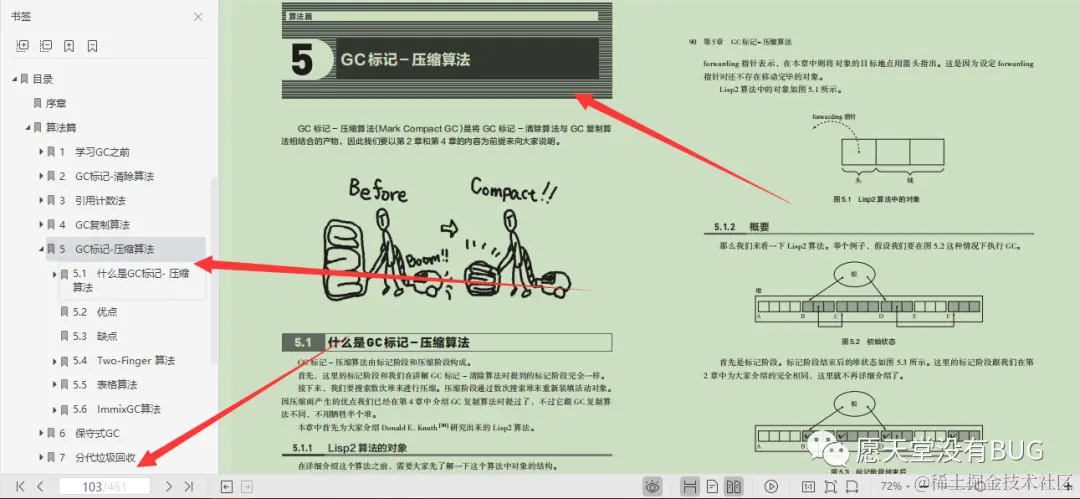Click the expand-all bookmarks icon
This screenshot has width=1080, height=499.
tap(23, 46)
